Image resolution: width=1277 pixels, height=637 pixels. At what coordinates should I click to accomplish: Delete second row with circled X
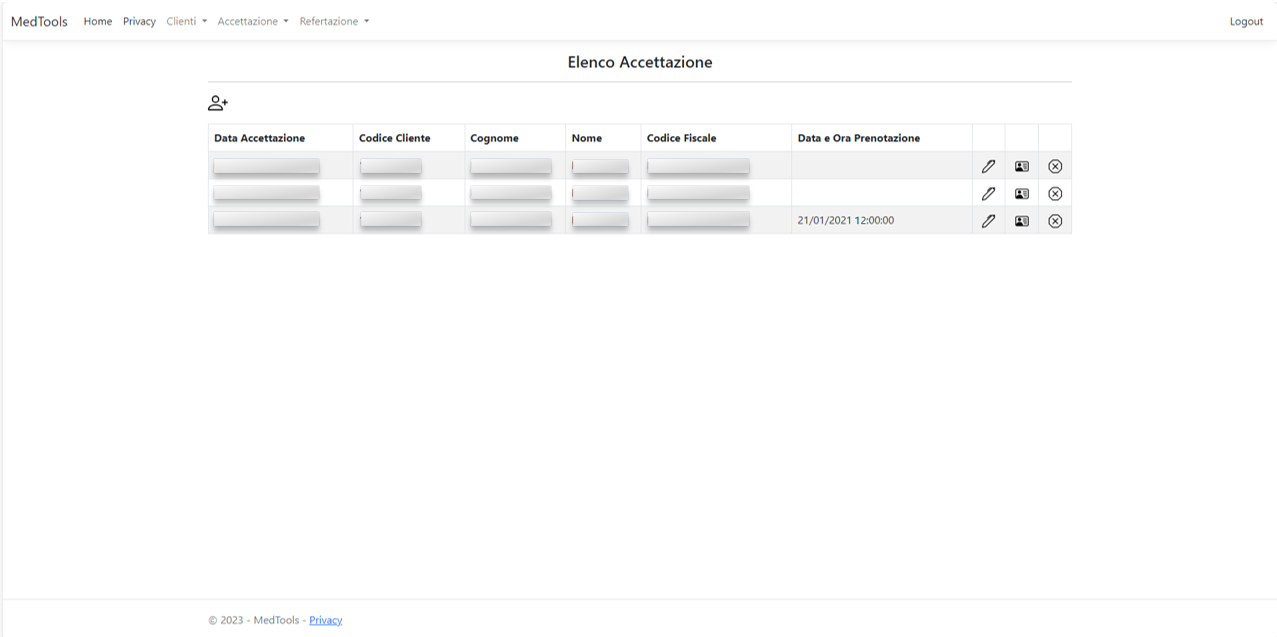point(1055,194)
